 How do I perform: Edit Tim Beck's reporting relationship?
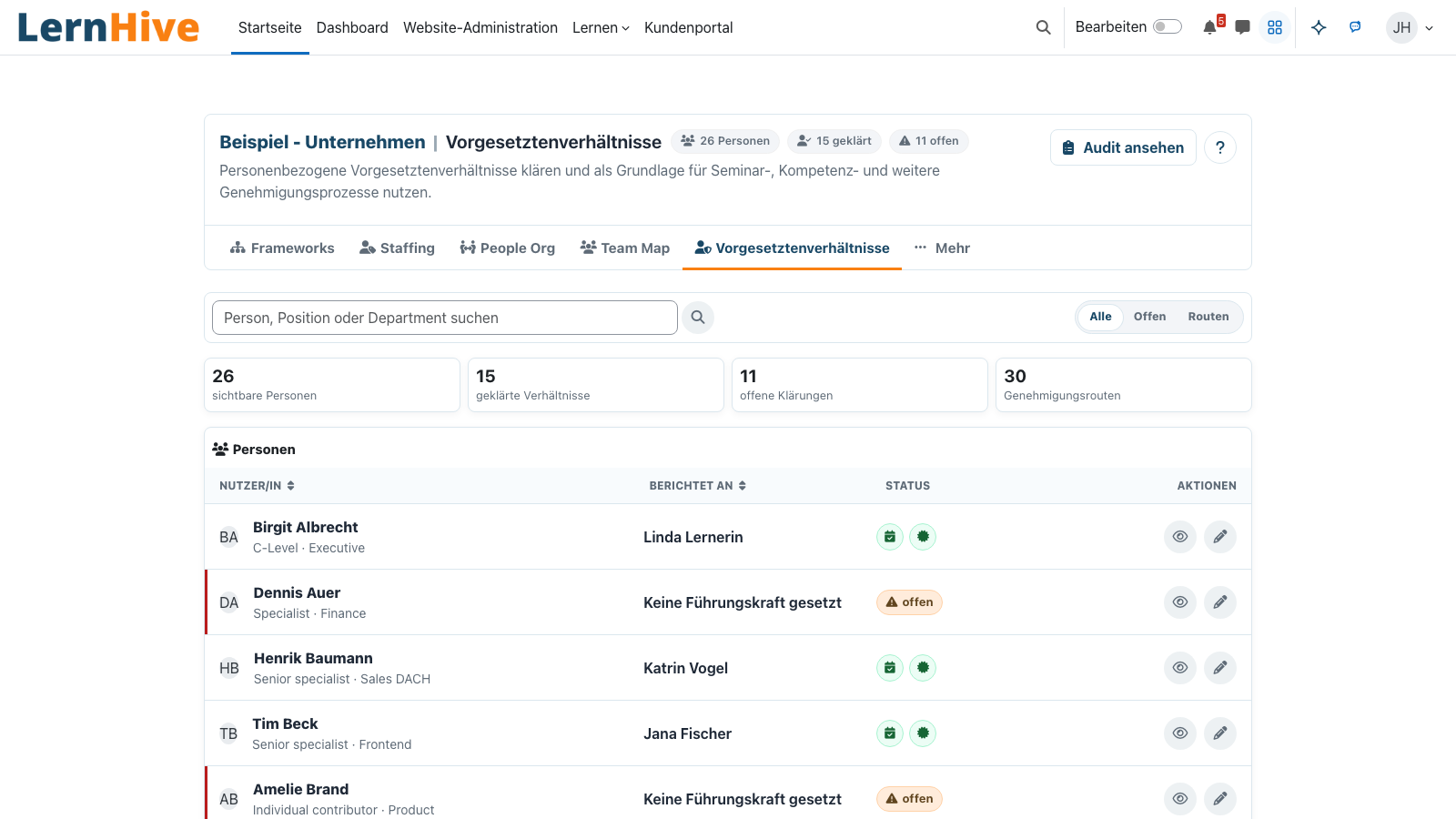point(1220,733)
